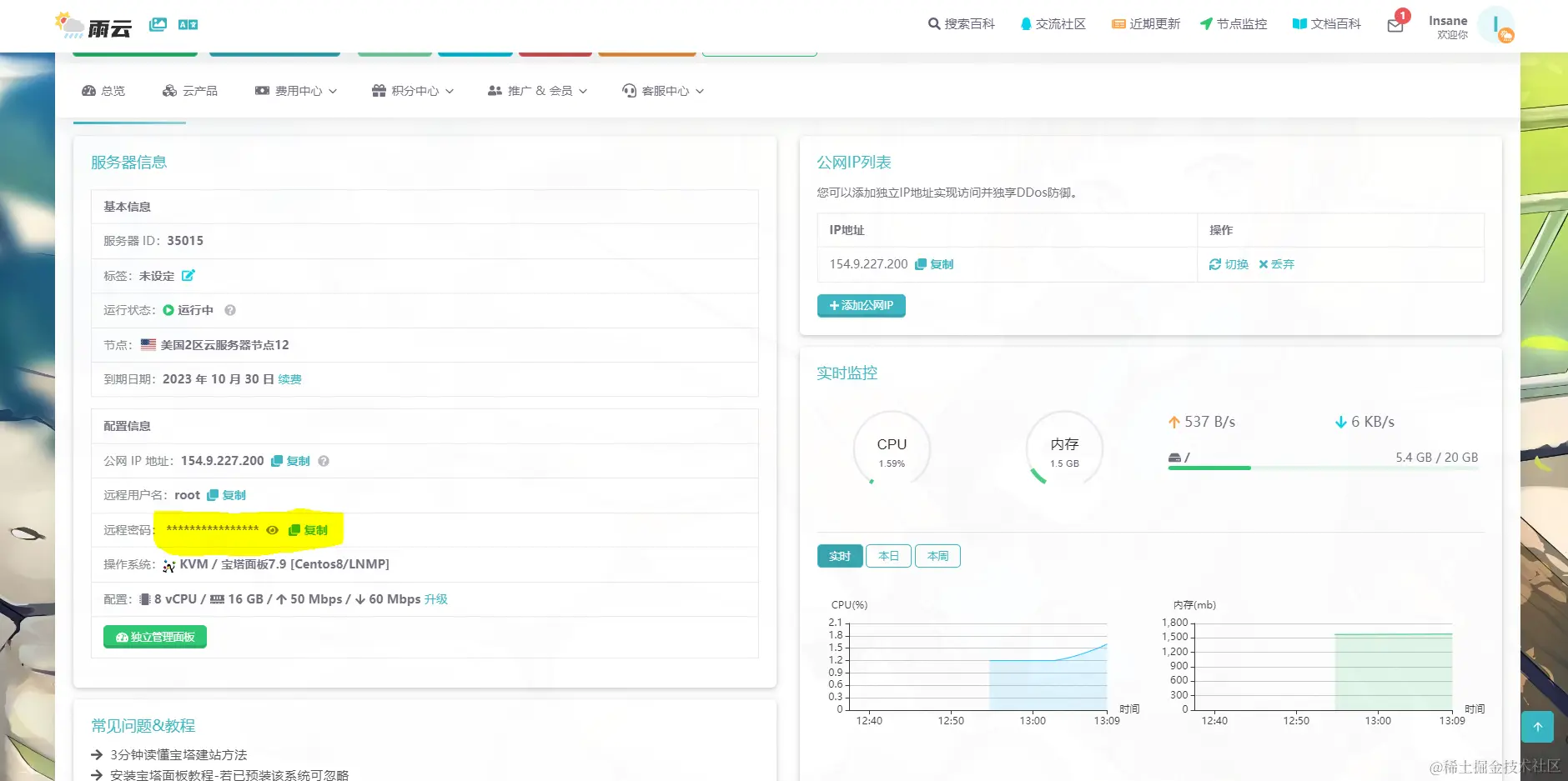Click the 2023 年 10 月 30 日 expiry date
Viewport: 1568px width, 781px height.
point(219,379)
